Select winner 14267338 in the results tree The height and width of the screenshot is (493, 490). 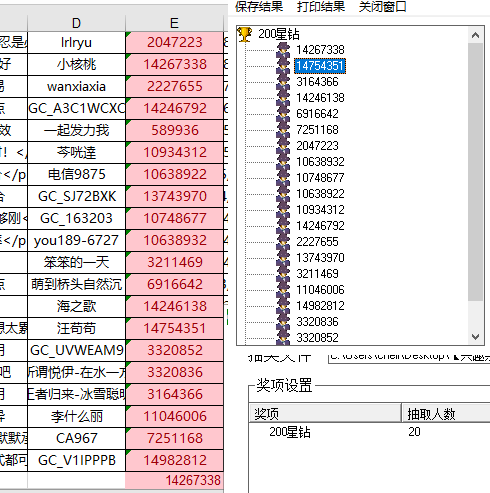pyautogui.click(x=320, y=50)
